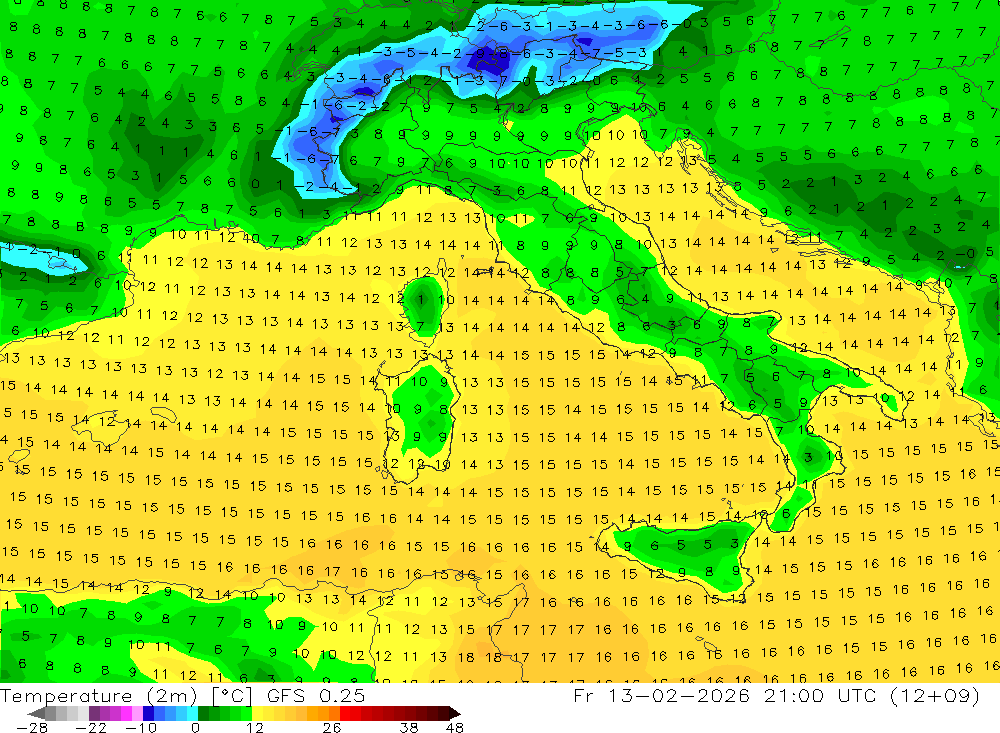The height and width of the screenshot is (733, 1000).
Task: Click the dark blue swatch right of pink
Action: pos(149,714)
